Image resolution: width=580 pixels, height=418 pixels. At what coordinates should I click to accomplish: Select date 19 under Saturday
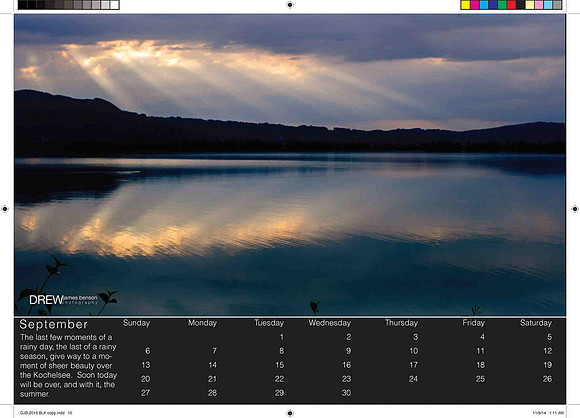click(547, 365)
